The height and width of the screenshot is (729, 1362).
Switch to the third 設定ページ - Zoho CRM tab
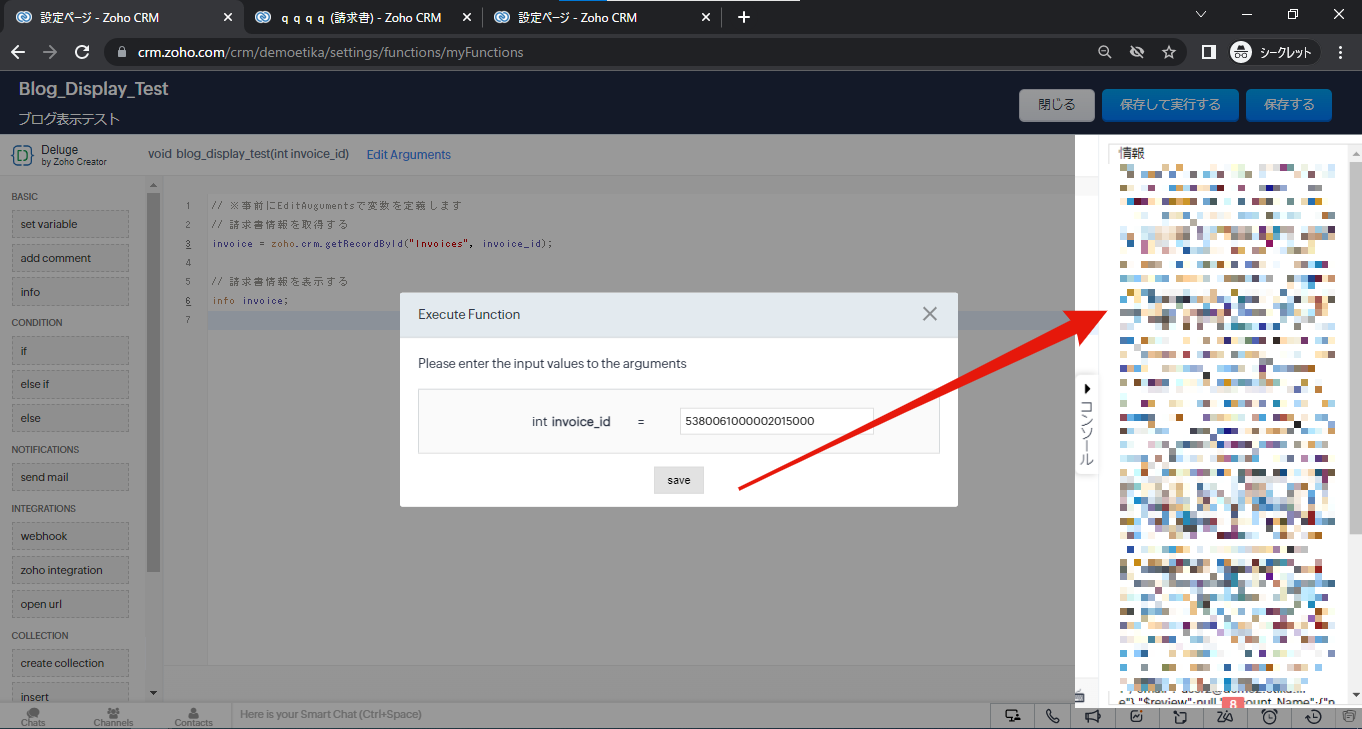pos(601,17)
